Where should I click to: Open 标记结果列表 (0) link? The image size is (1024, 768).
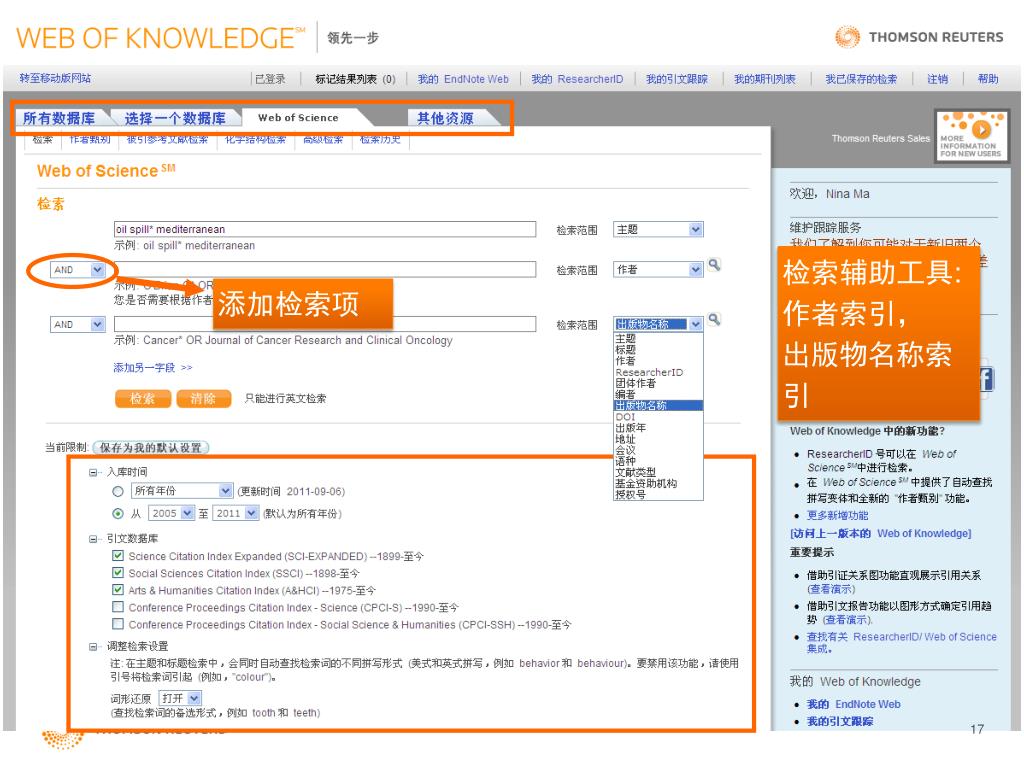click(355, 79)
